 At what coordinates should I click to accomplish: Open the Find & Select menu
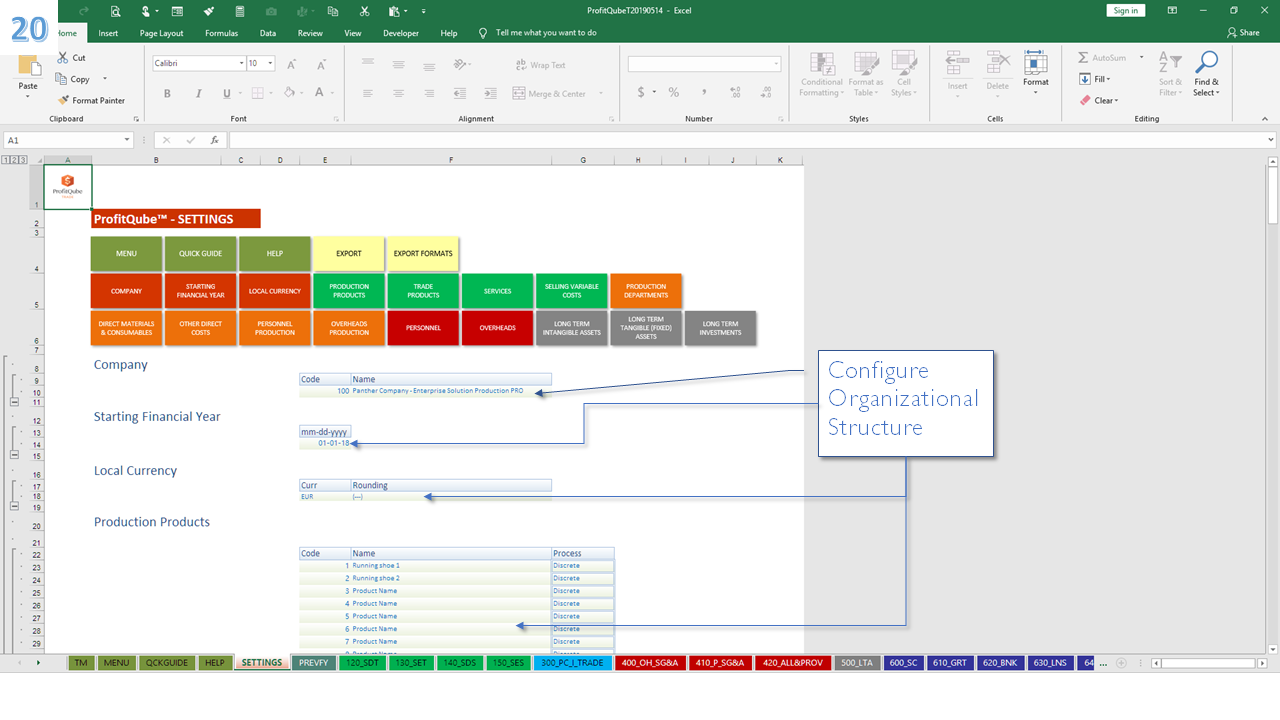click(x=1206, y=74)
